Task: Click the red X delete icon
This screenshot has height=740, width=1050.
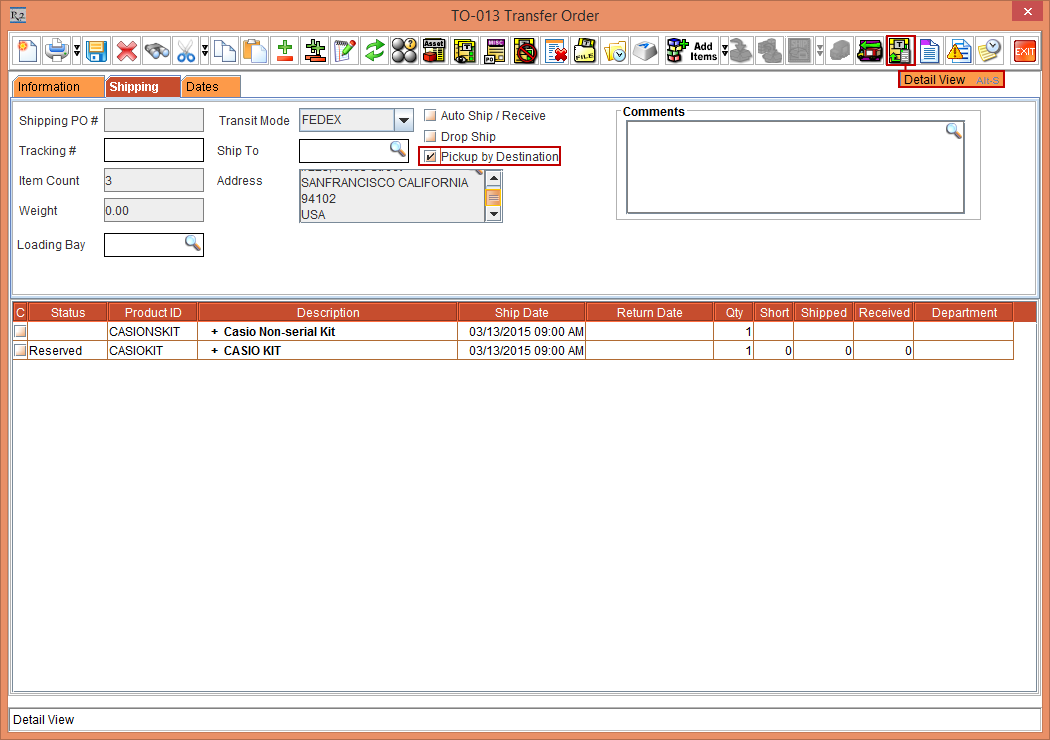Action: click(x=126, y=50)
